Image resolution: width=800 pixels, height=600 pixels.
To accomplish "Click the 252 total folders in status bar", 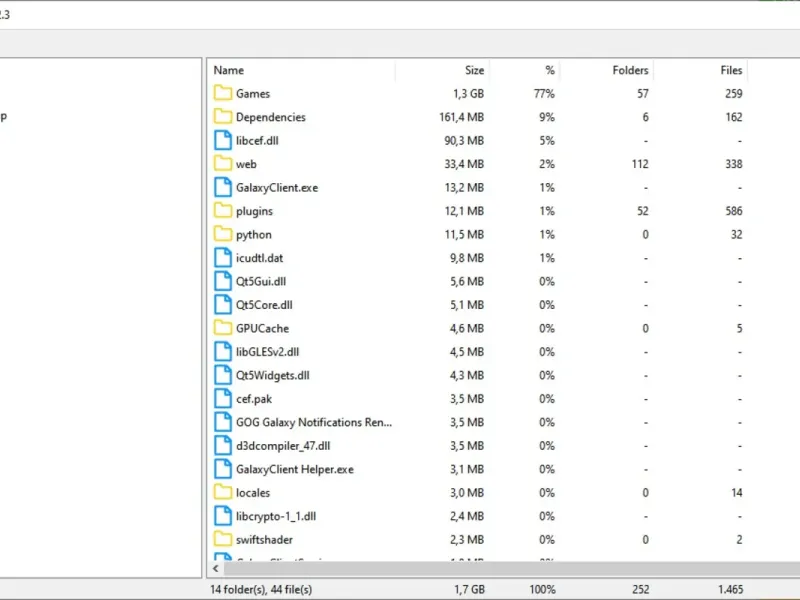I will pos(641,590).
